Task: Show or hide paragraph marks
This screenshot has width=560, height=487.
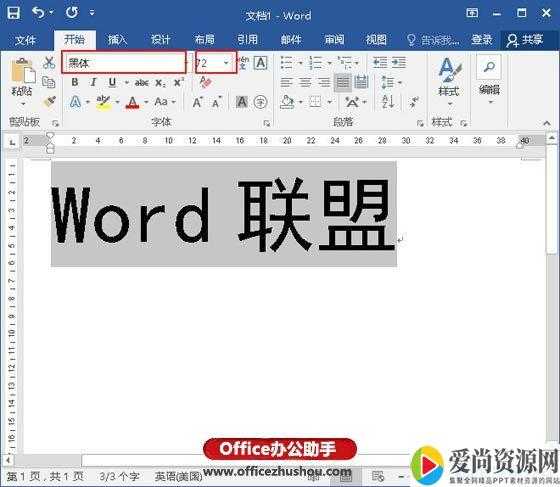Action: click(414, 102)
